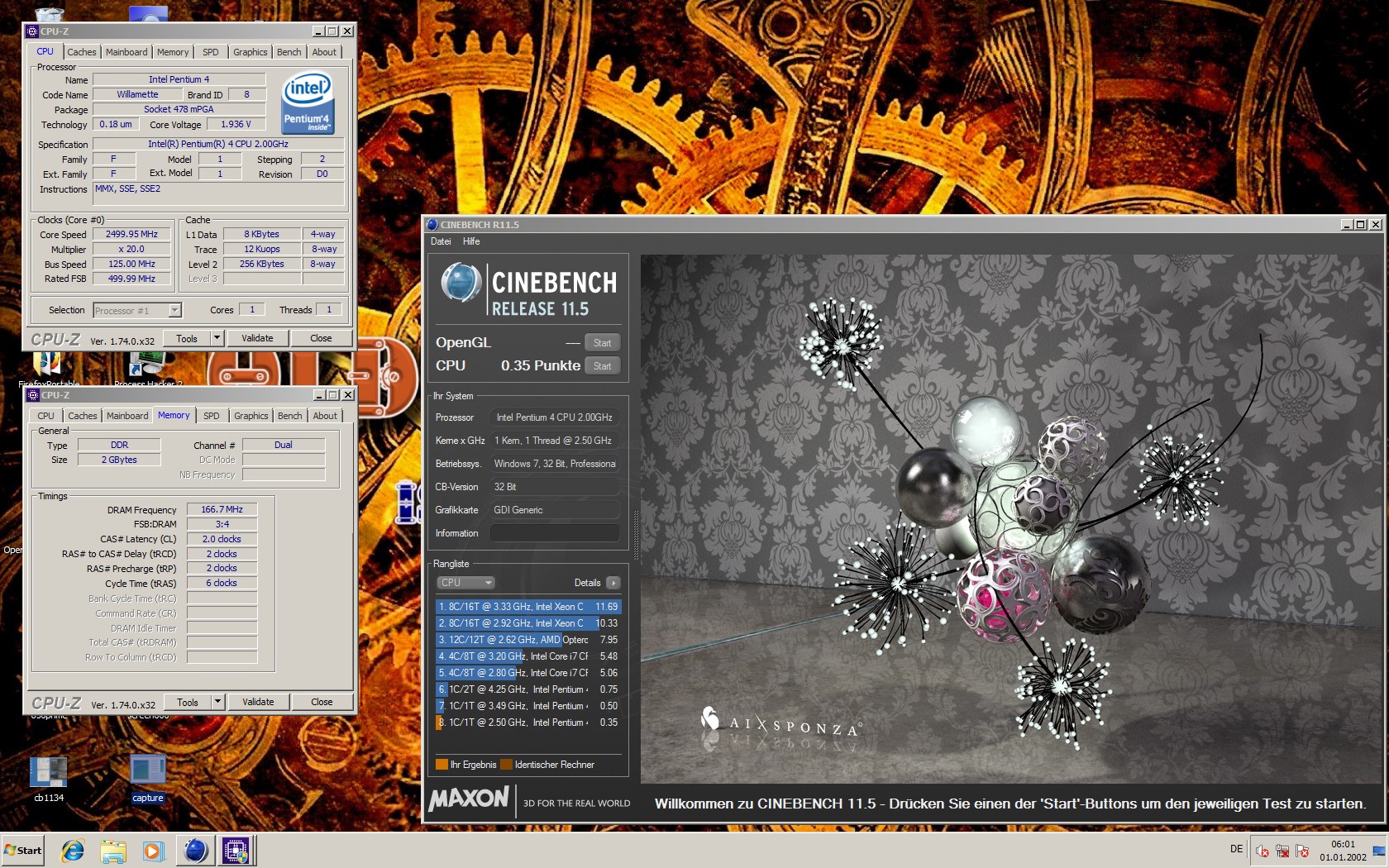Select ranking row 1 Xeon 11.69

pos(527,607)
